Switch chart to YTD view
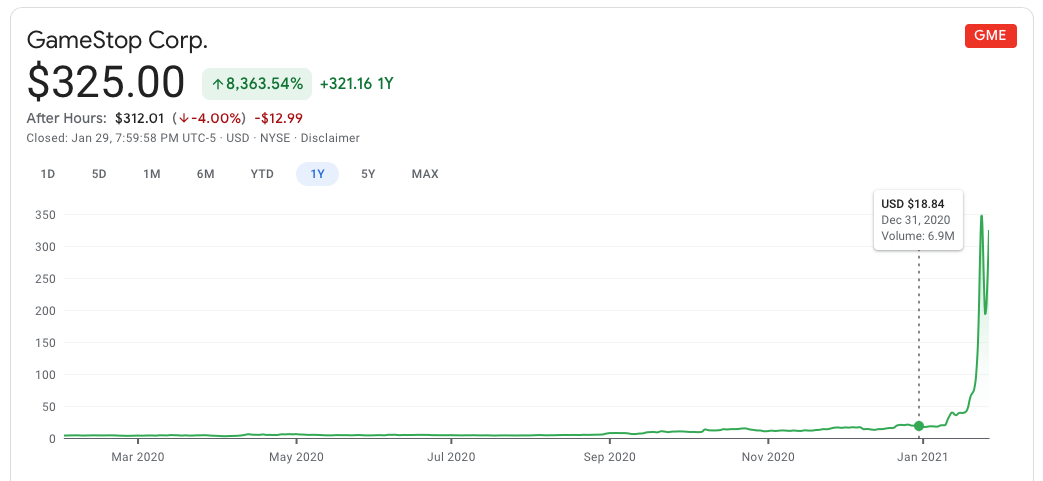 (262, 174)
